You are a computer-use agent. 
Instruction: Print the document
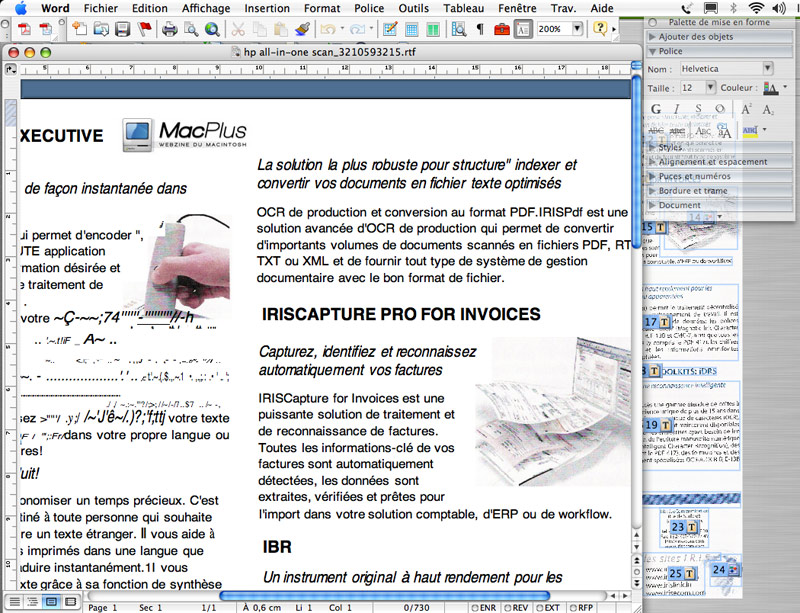click(x=169, y=29)
